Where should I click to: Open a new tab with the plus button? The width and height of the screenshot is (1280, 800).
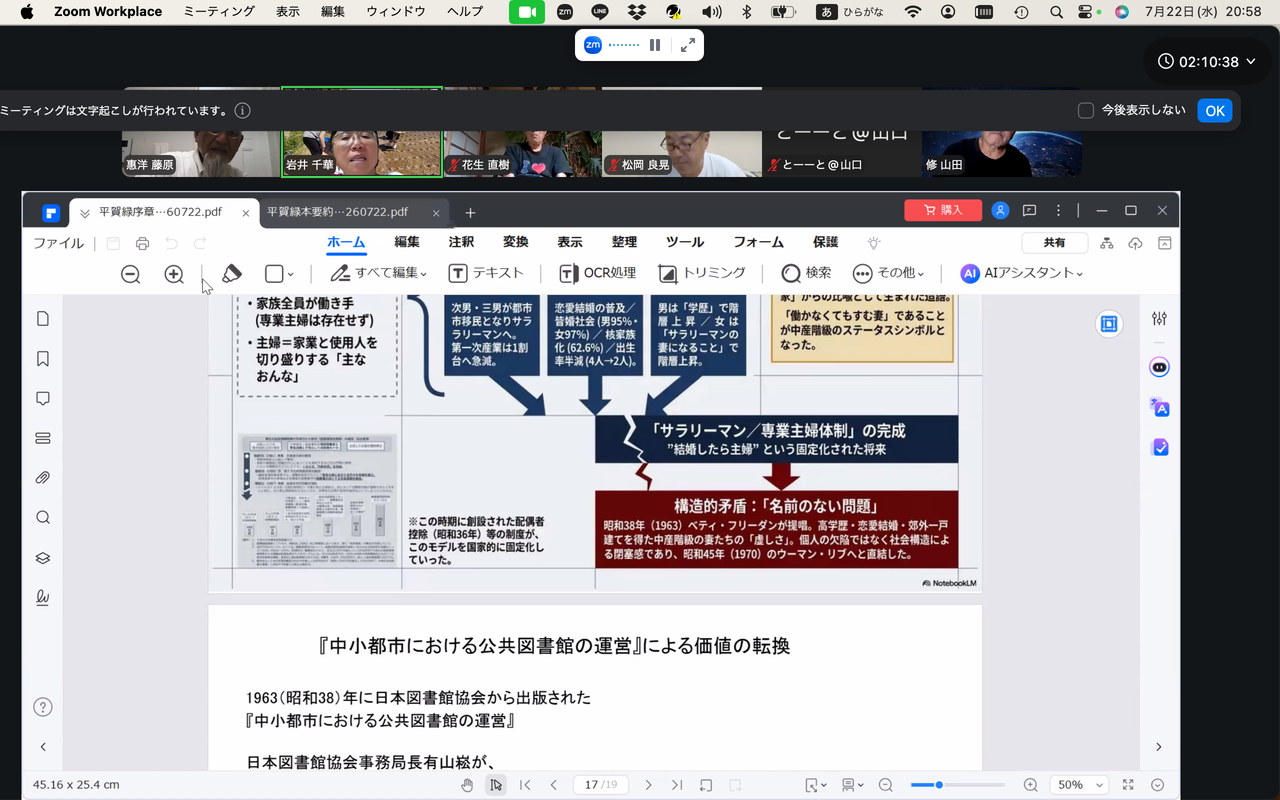click(x=470, y=212)
